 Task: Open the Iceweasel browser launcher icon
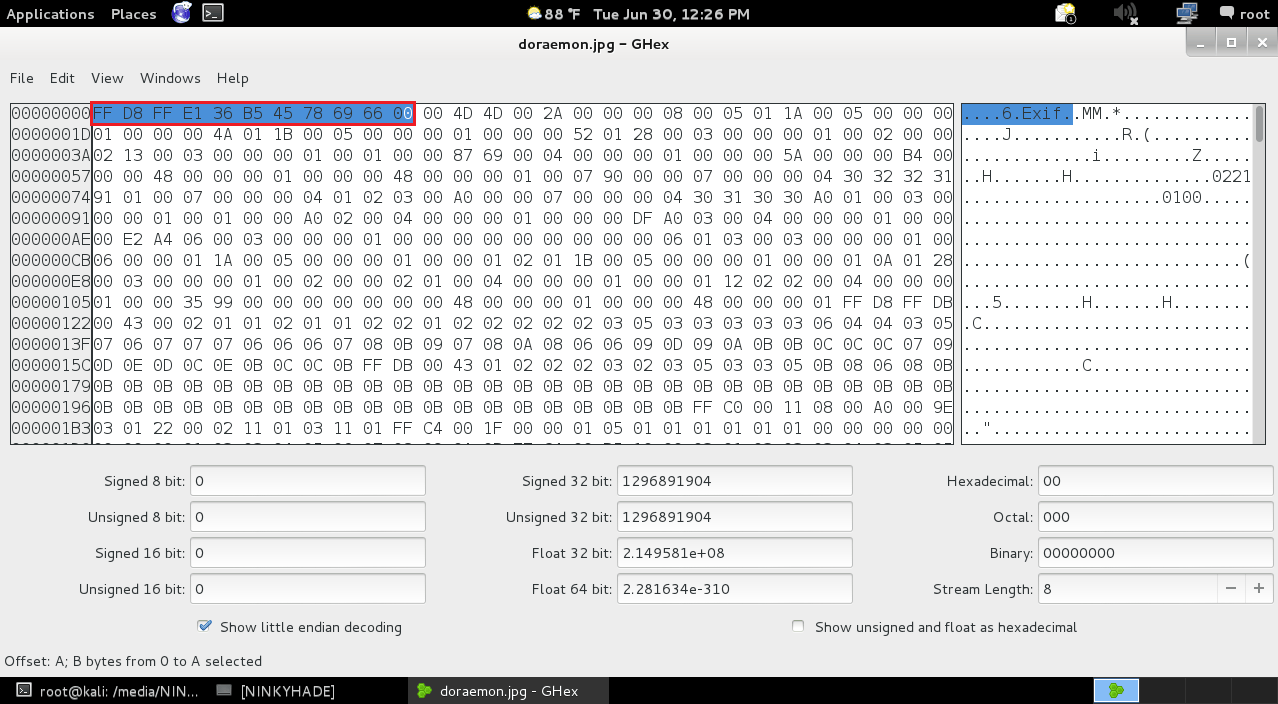(x=181, y=13)
